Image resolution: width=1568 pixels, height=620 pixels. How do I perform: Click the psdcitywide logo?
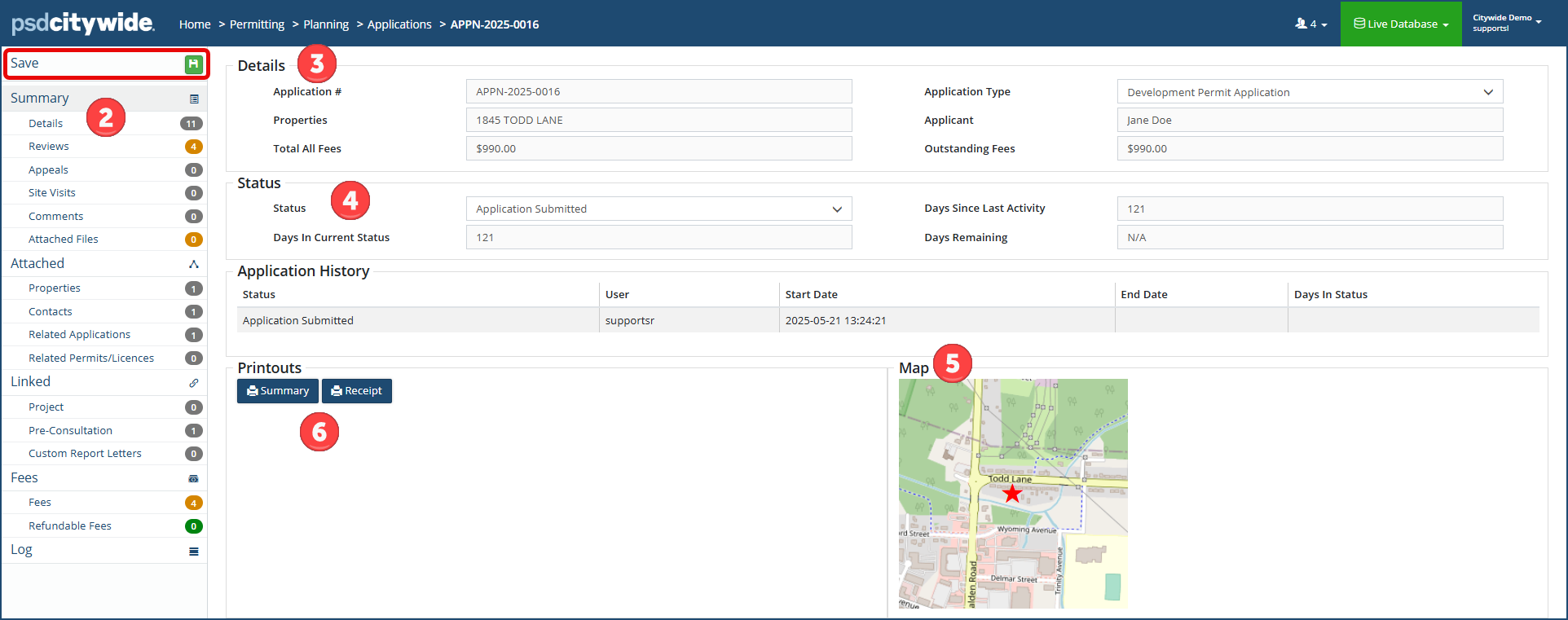point(82,24)
